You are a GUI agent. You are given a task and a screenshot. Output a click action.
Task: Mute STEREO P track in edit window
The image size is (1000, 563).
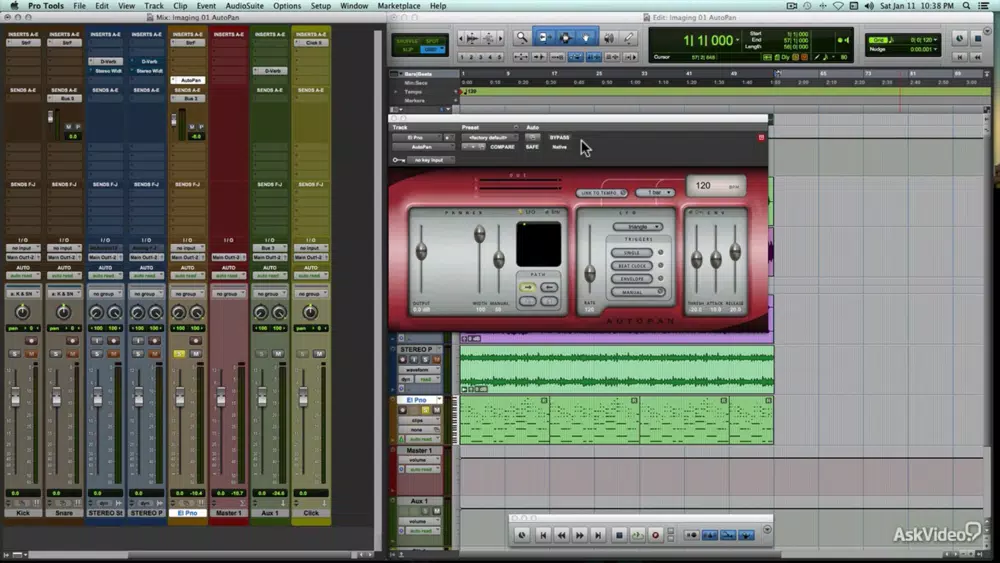pyautogui.click(x=436, y=360)
